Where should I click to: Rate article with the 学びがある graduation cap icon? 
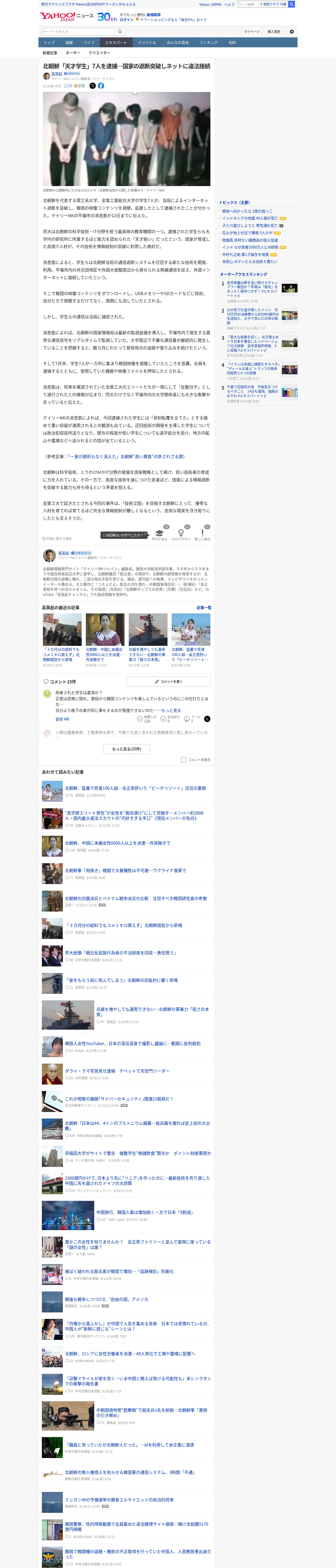160,533
